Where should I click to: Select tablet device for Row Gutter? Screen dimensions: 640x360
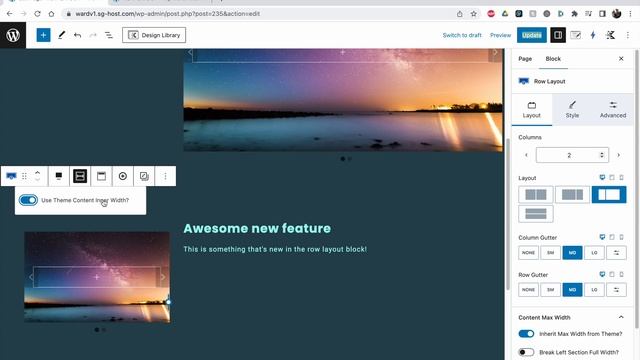click(x=612, y=274)
